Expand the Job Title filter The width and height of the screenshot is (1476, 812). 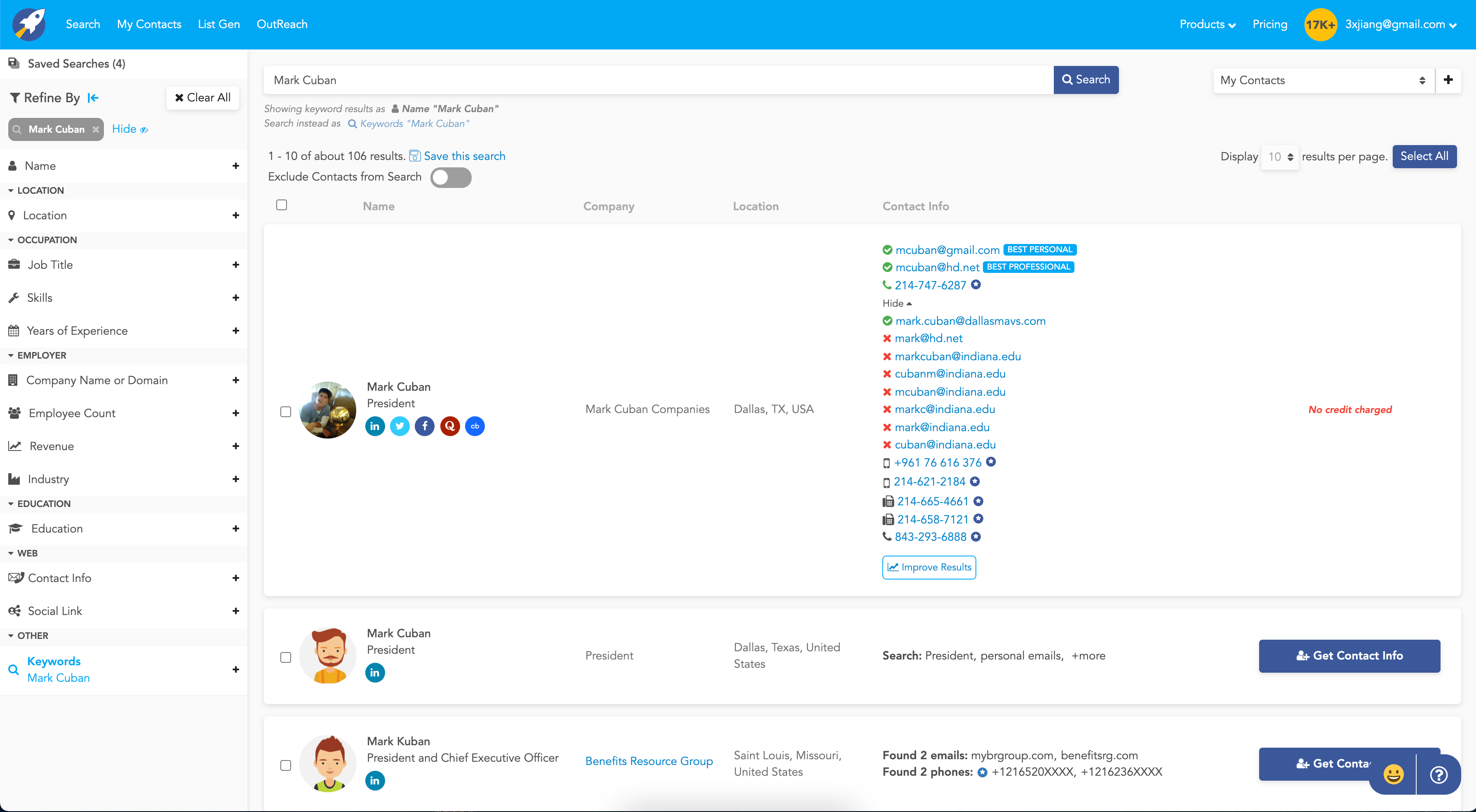[236, 265]
